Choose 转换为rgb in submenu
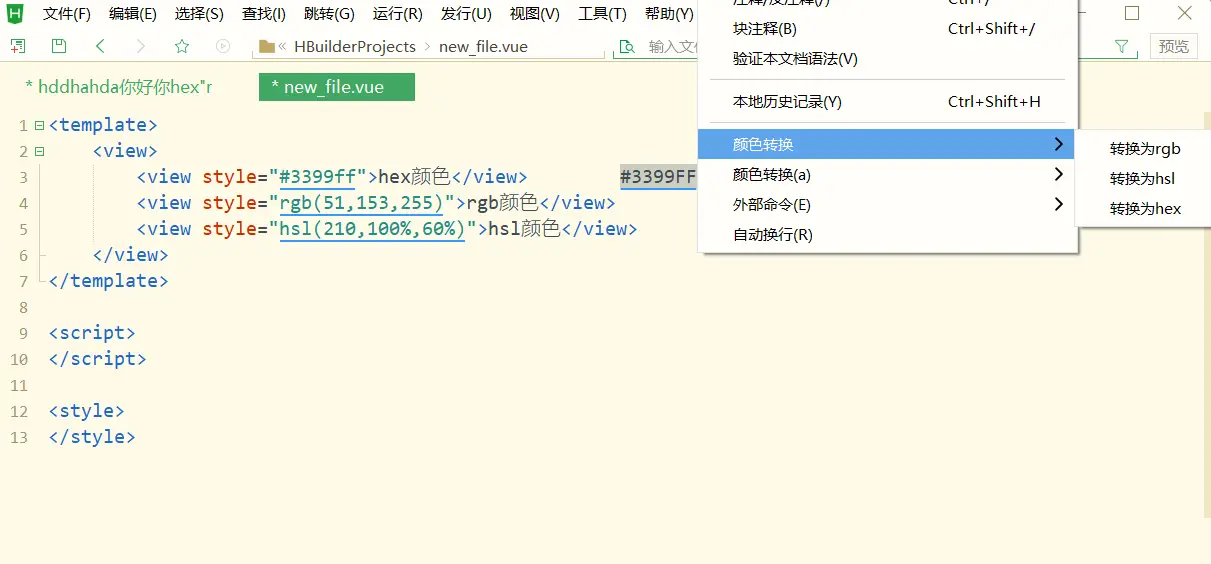 [1145, 149]
